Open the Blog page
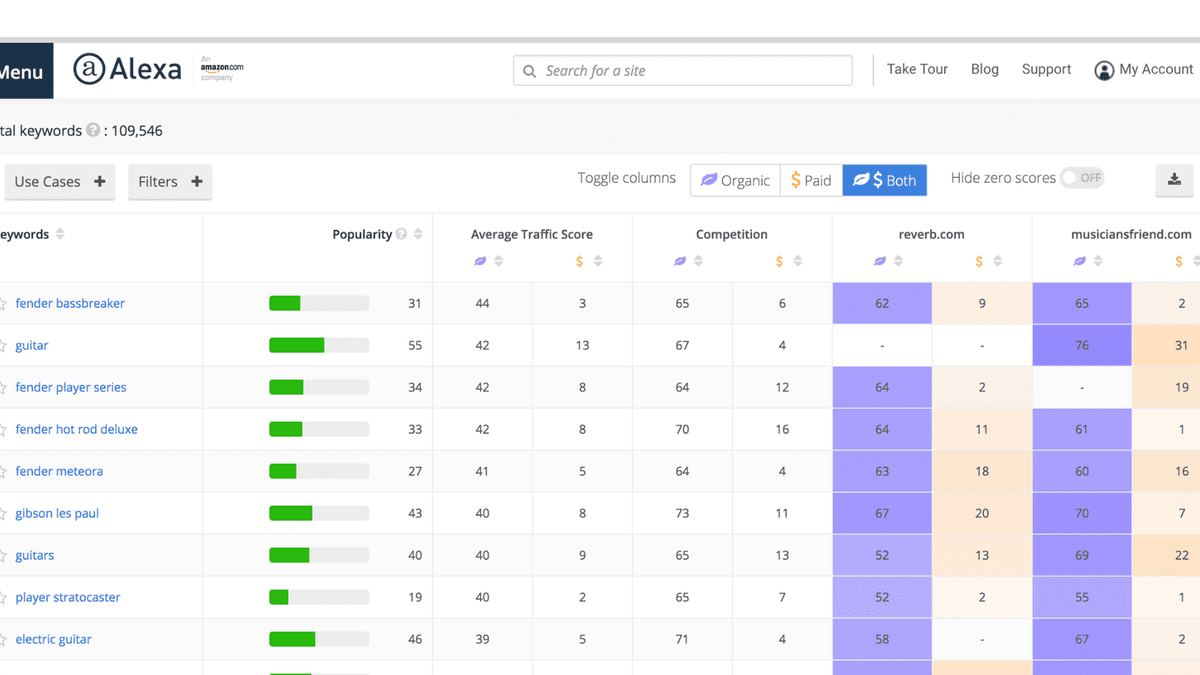Screen dimensions: 1200x675 pos(984,69)
